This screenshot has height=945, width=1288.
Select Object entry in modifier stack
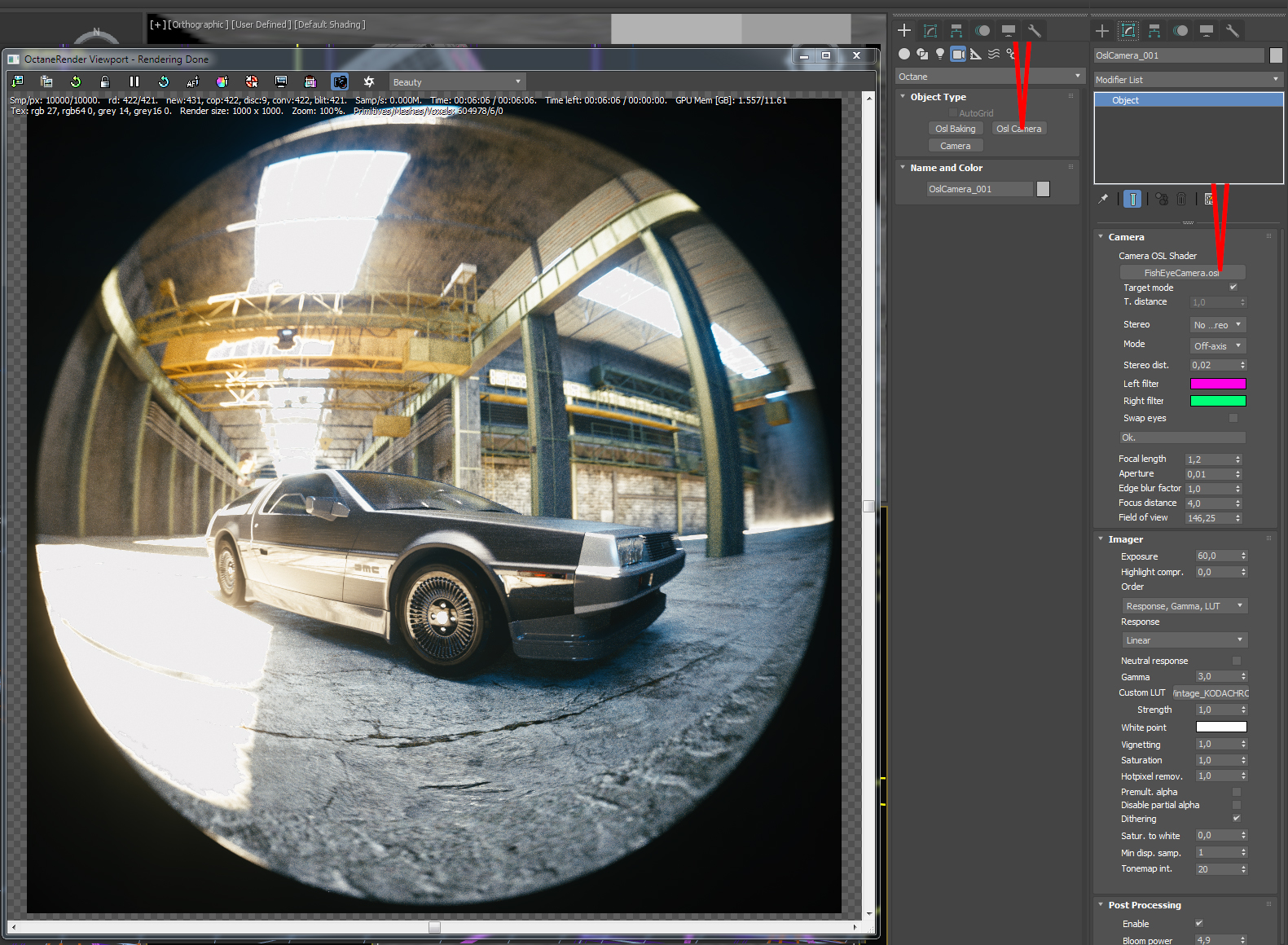tap(1189, 100)
